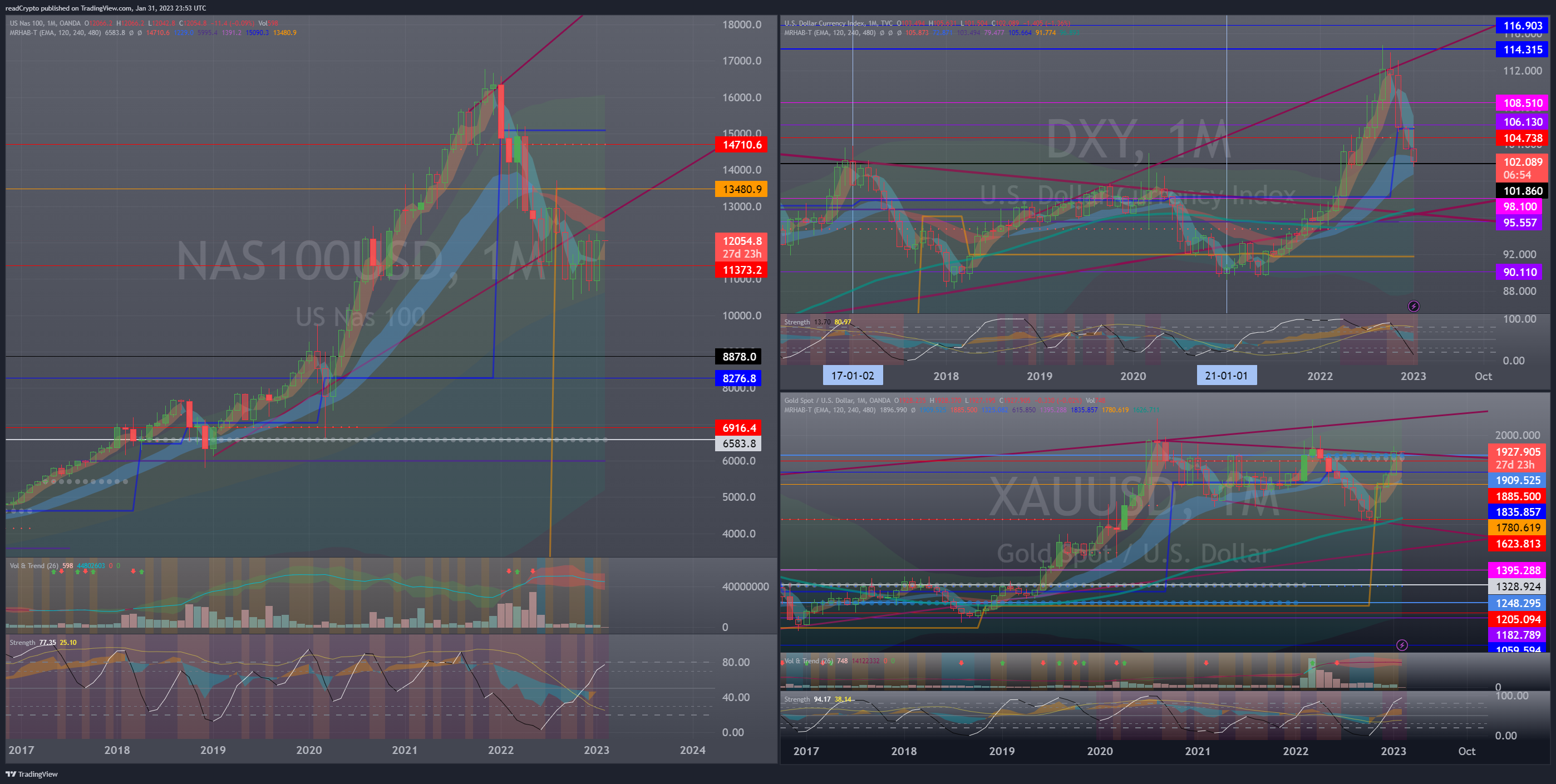Image resolution: width=1556 pixels, height=784 pixels.
Task: Click the magenta 98.100 level label
Action: click(1519, 206)
